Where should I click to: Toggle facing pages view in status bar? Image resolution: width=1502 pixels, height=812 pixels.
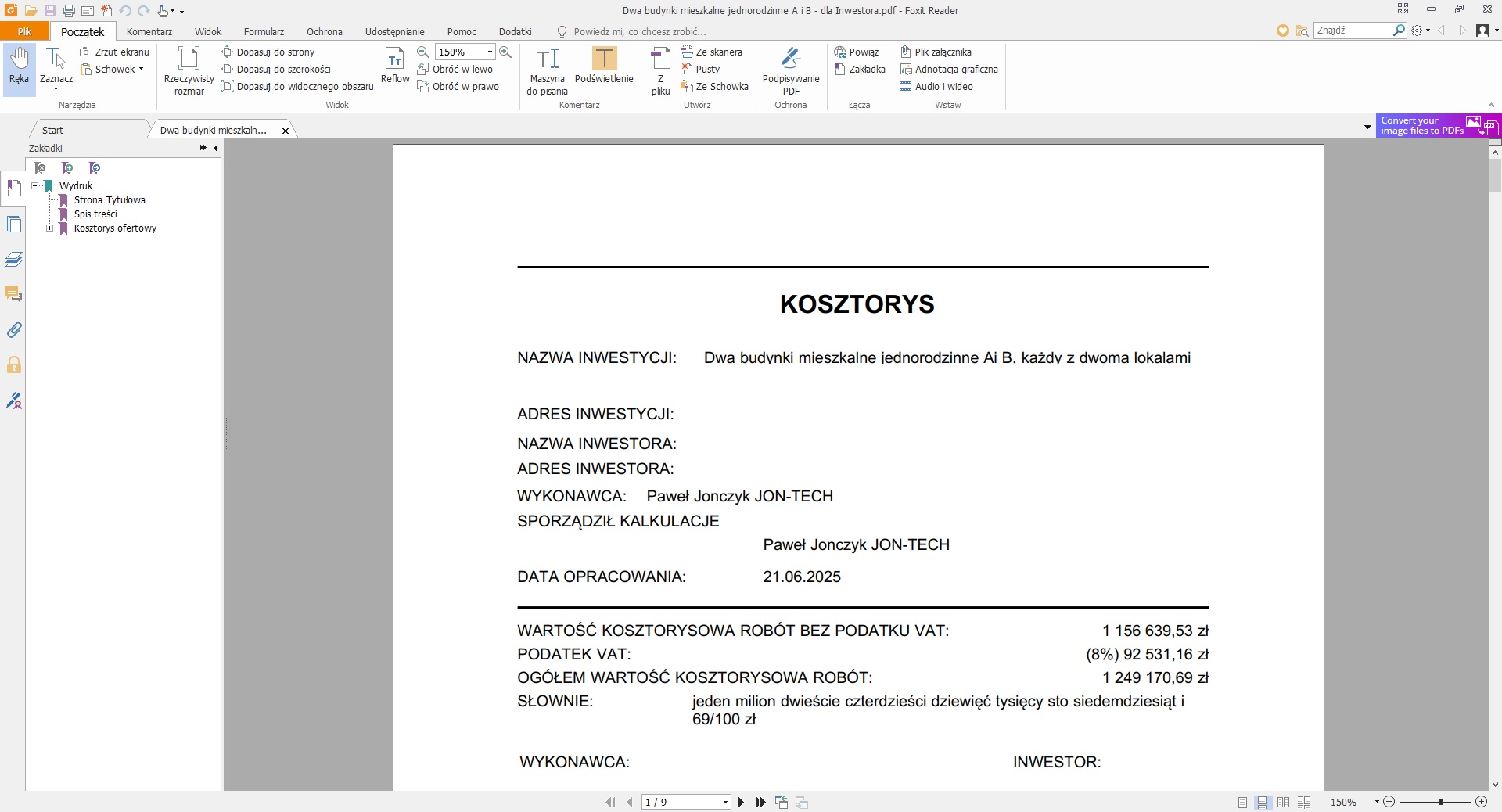click(x=1283, y=803)
